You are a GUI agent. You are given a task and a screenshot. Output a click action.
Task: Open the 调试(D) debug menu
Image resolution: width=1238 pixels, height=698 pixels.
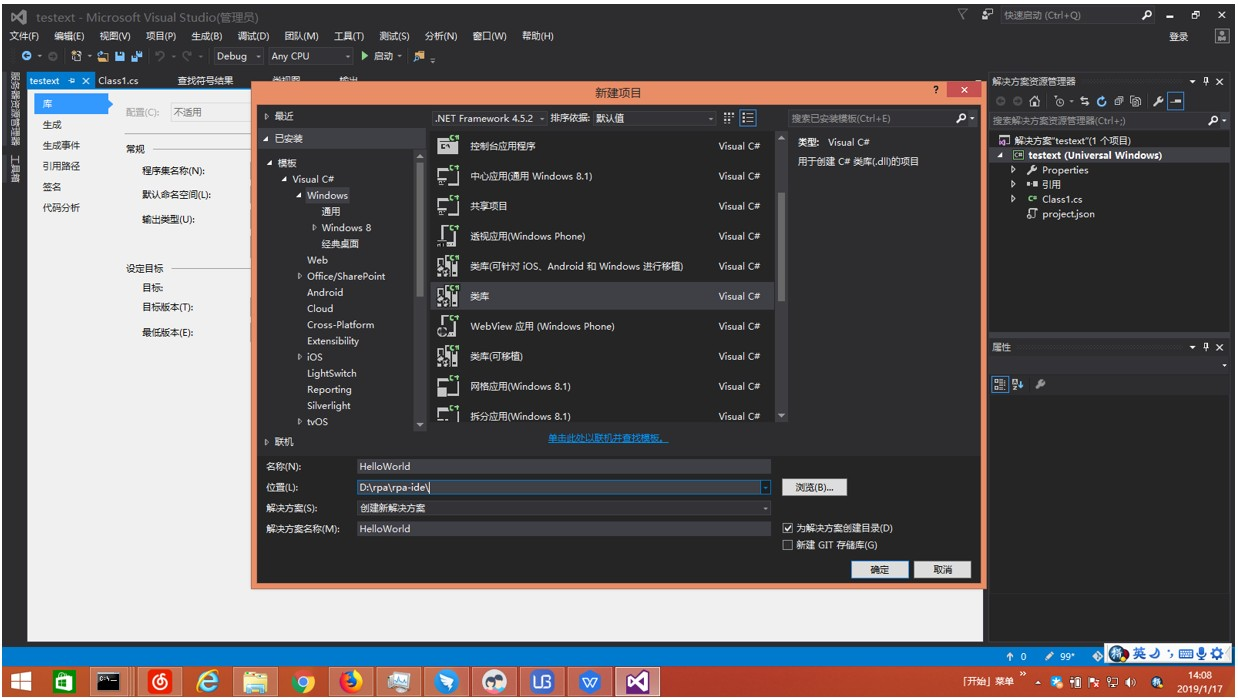254,36
